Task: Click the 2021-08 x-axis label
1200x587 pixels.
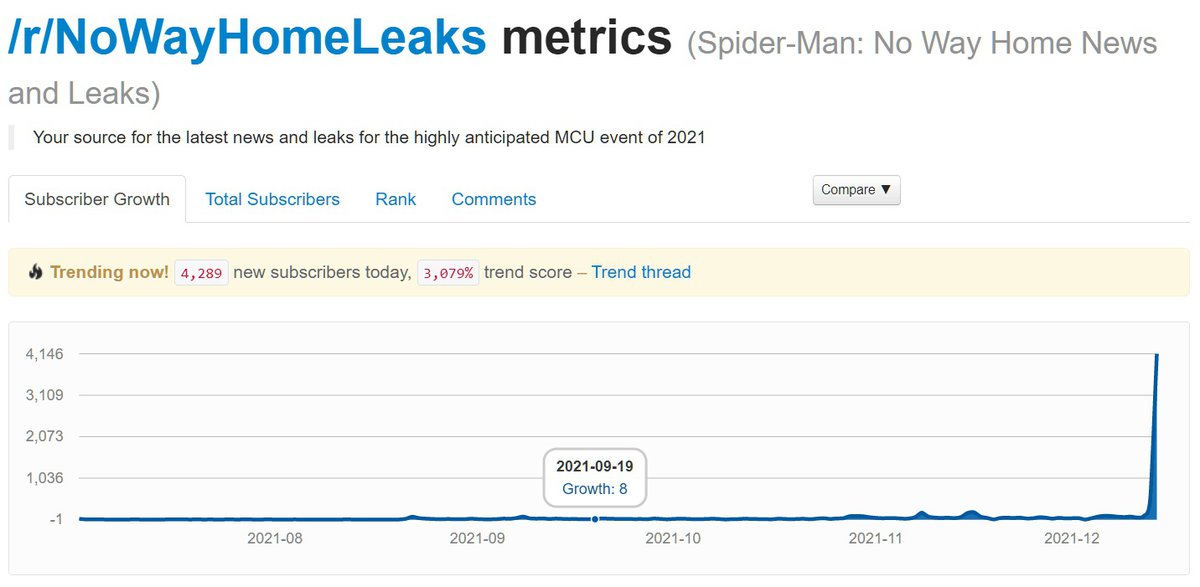Action: coord(275,538)
